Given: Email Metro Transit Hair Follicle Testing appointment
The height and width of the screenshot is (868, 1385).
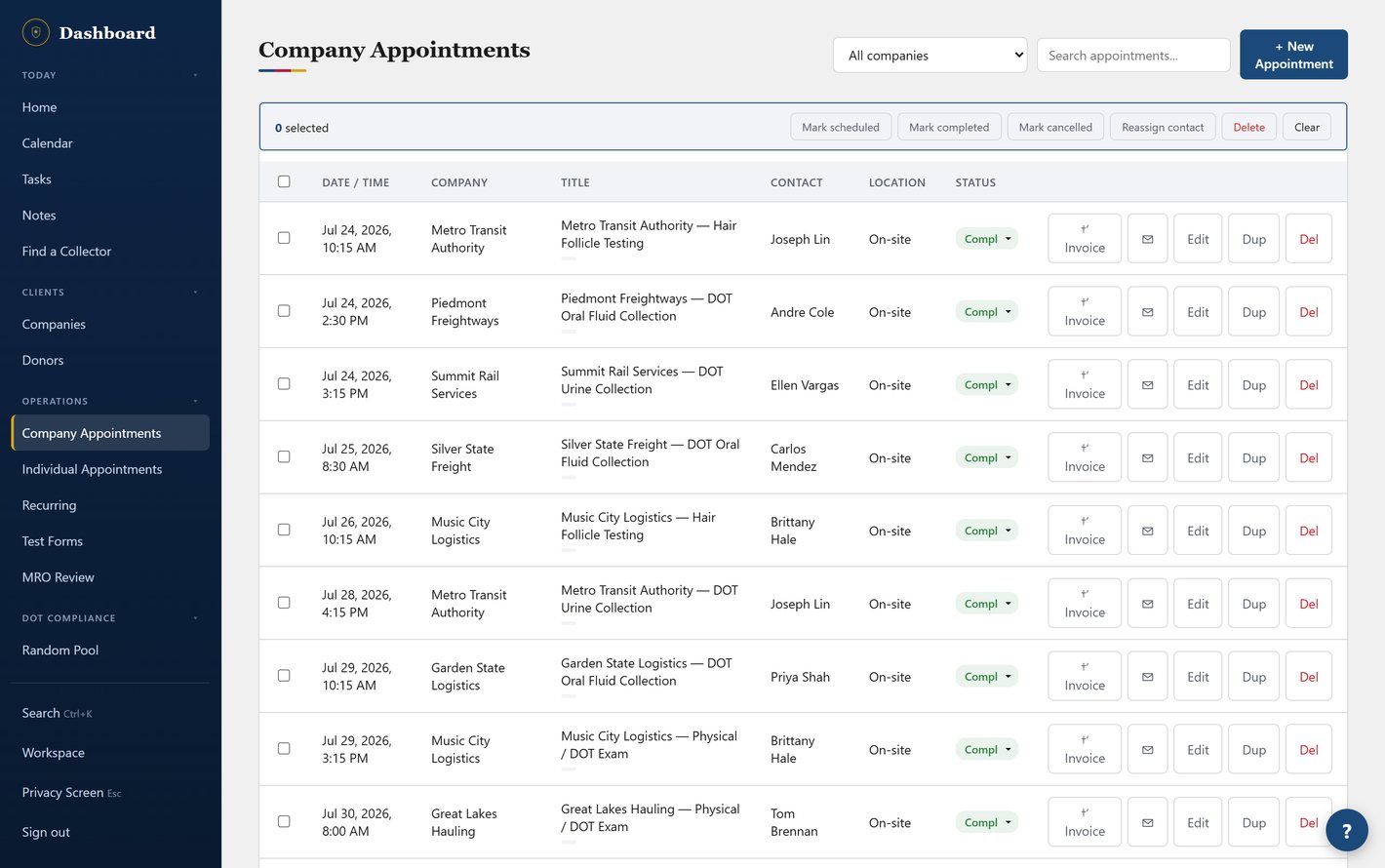Looking at the screenshot, I should point(1147,239).
